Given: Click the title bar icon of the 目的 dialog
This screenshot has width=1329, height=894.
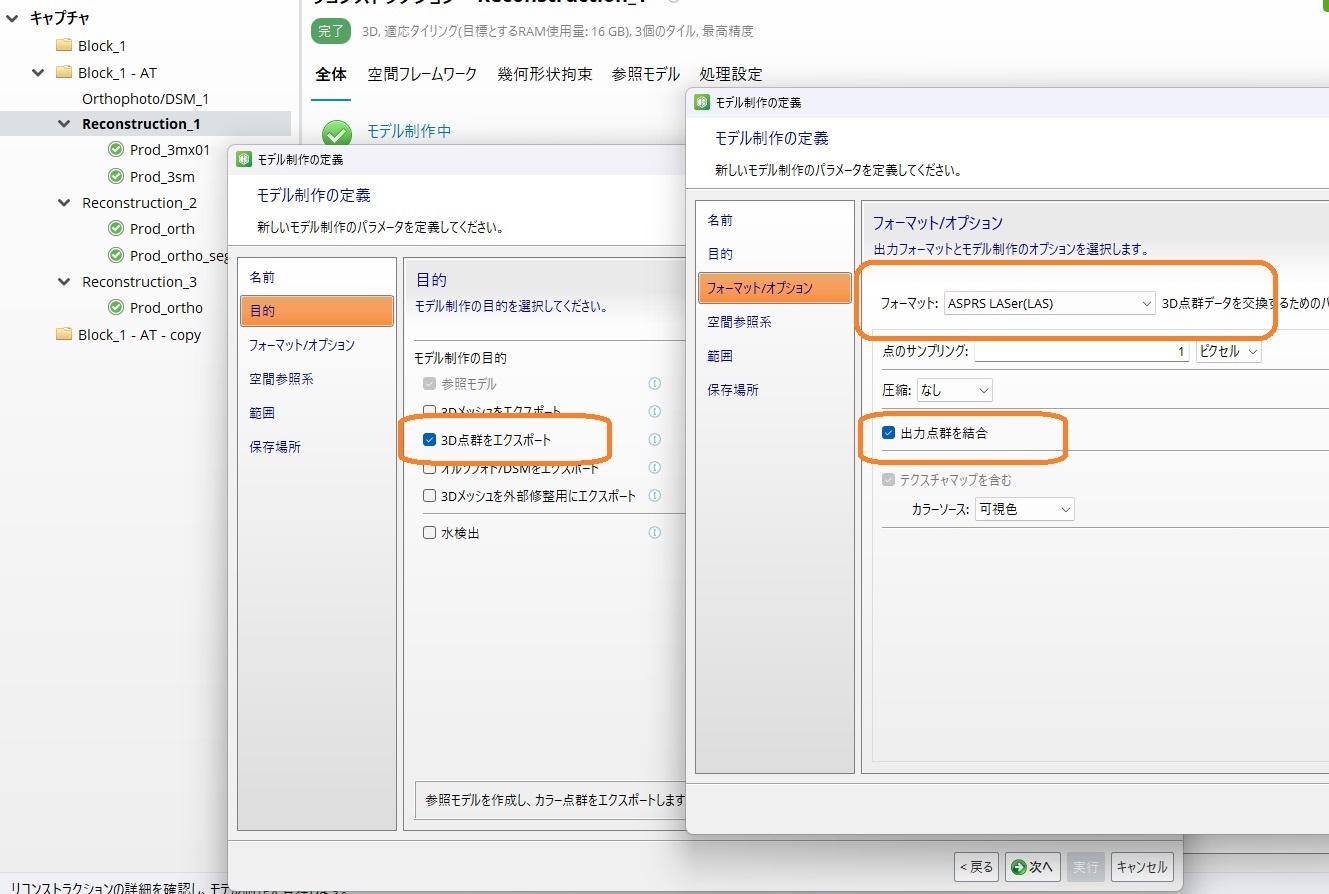Looking at the screenshot, I should 244,160.
